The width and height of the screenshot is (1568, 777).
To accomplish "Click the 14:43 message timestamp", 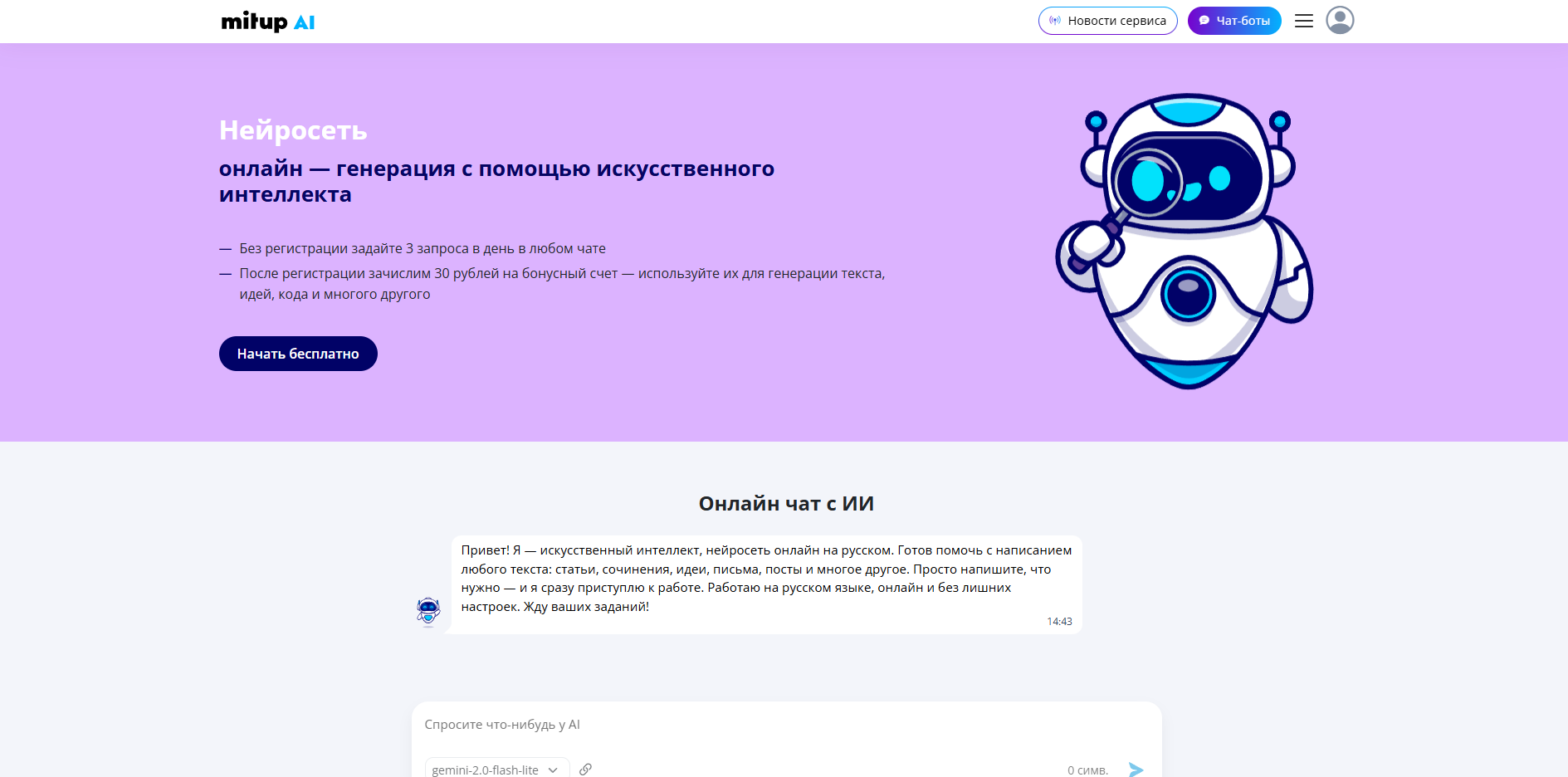I will coord(1059,622).
